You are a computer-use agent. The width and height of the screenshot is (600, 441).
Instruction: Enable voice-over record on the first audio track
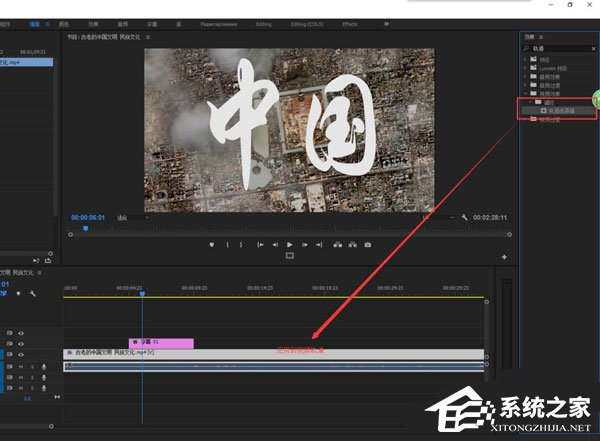tap(44, 367)
